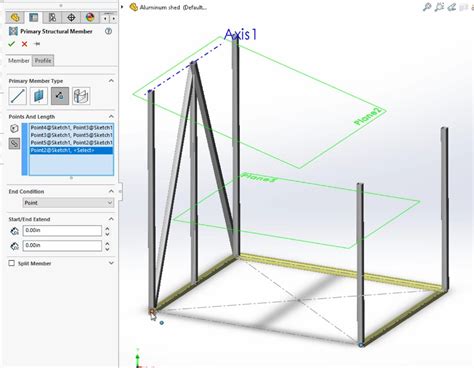Select Point3@Sketch1, Point5@Sketch1 list entry
Viewport: 474px width, 368px height.
point(71,135)
